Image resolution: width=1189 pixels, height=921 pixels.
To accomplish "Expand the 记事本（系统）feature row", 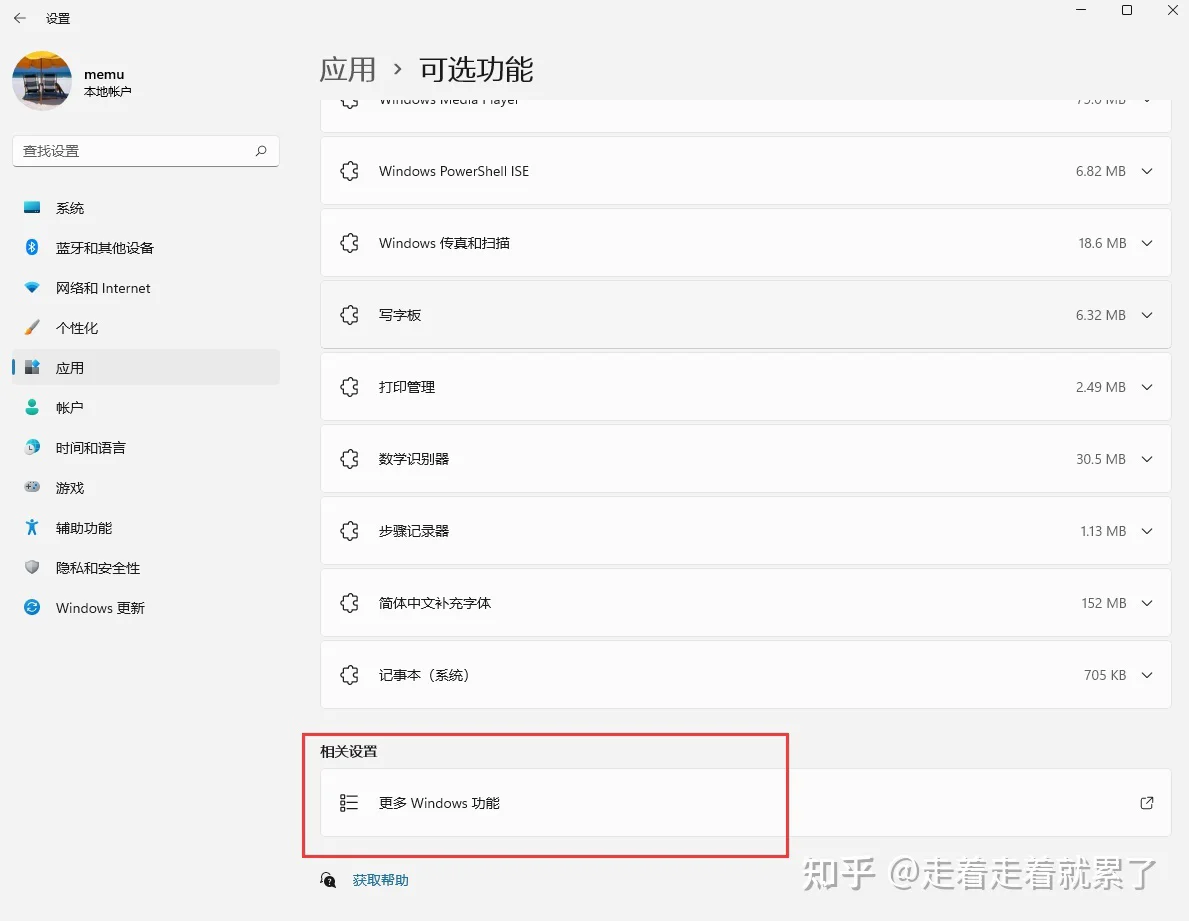I will 1147,675.
